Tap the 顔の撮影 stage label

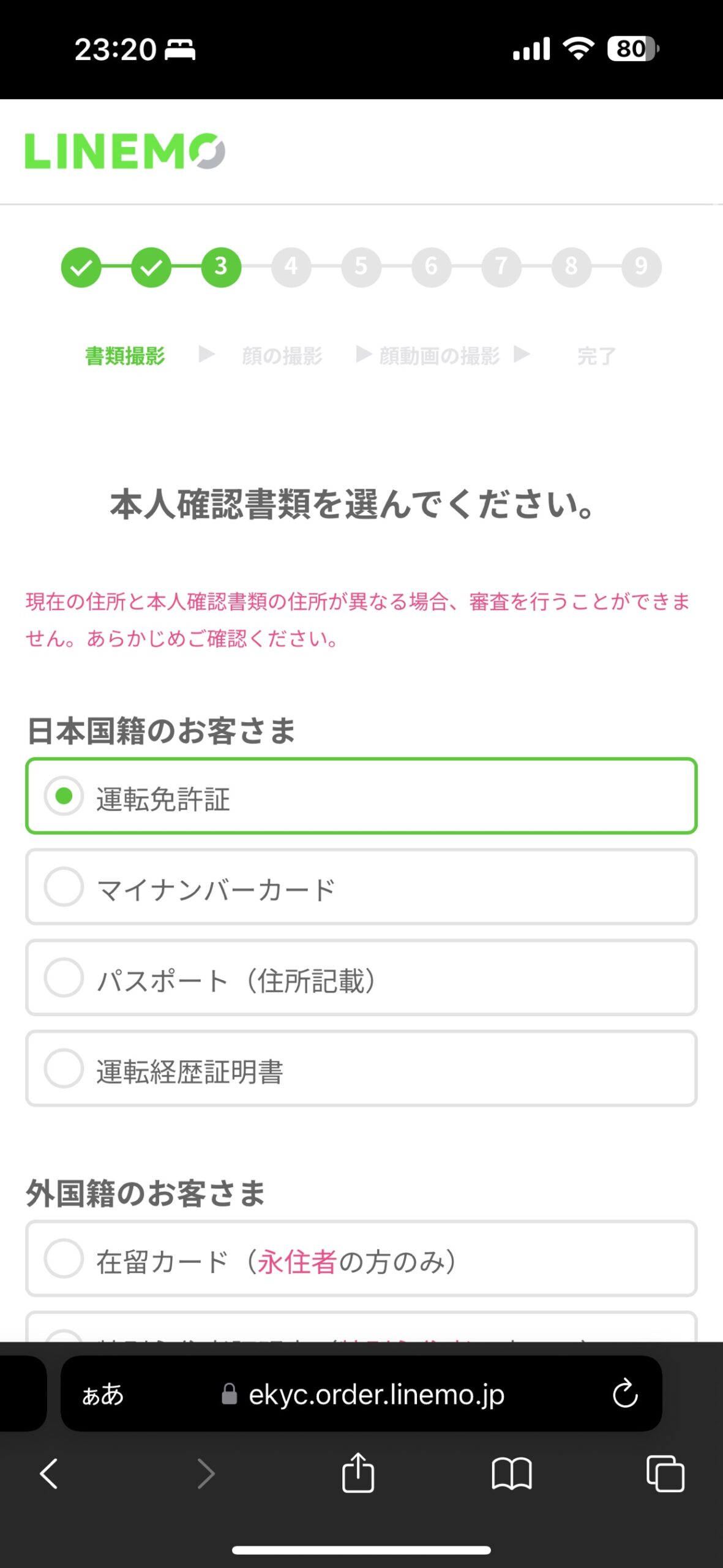(x=282, y=356)
